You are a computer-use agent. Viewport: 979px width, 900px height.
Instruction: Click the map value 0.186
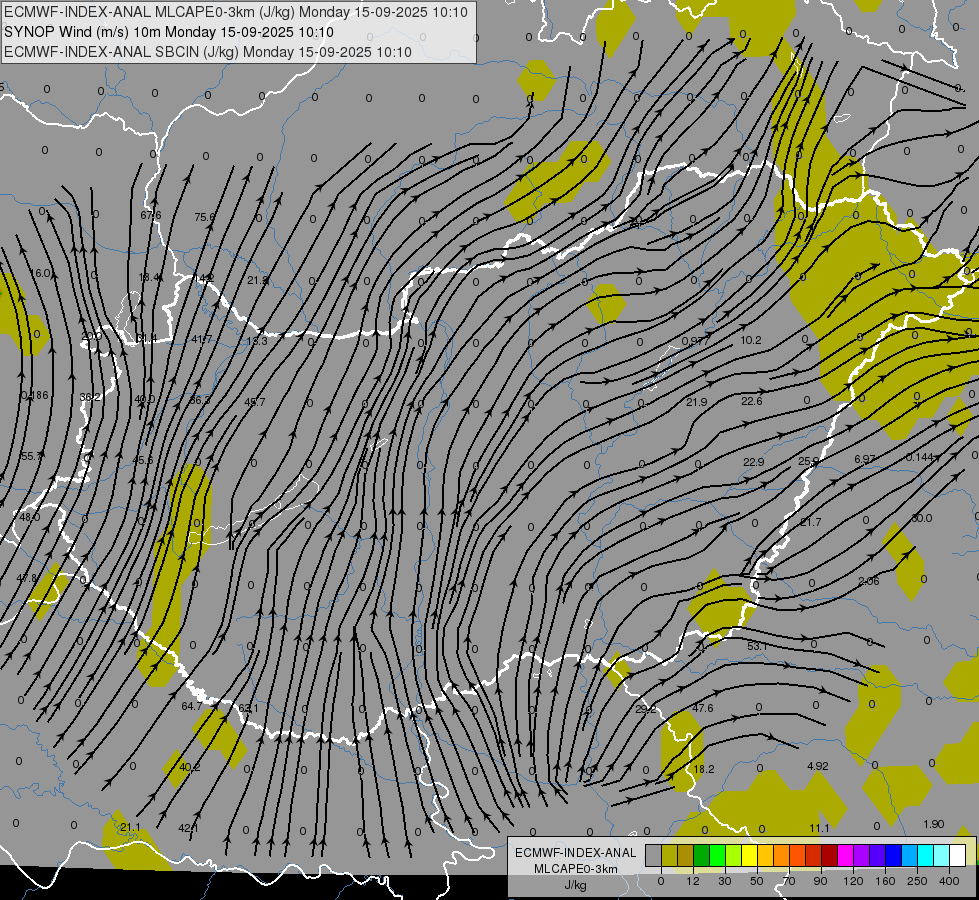coord(34,395)
